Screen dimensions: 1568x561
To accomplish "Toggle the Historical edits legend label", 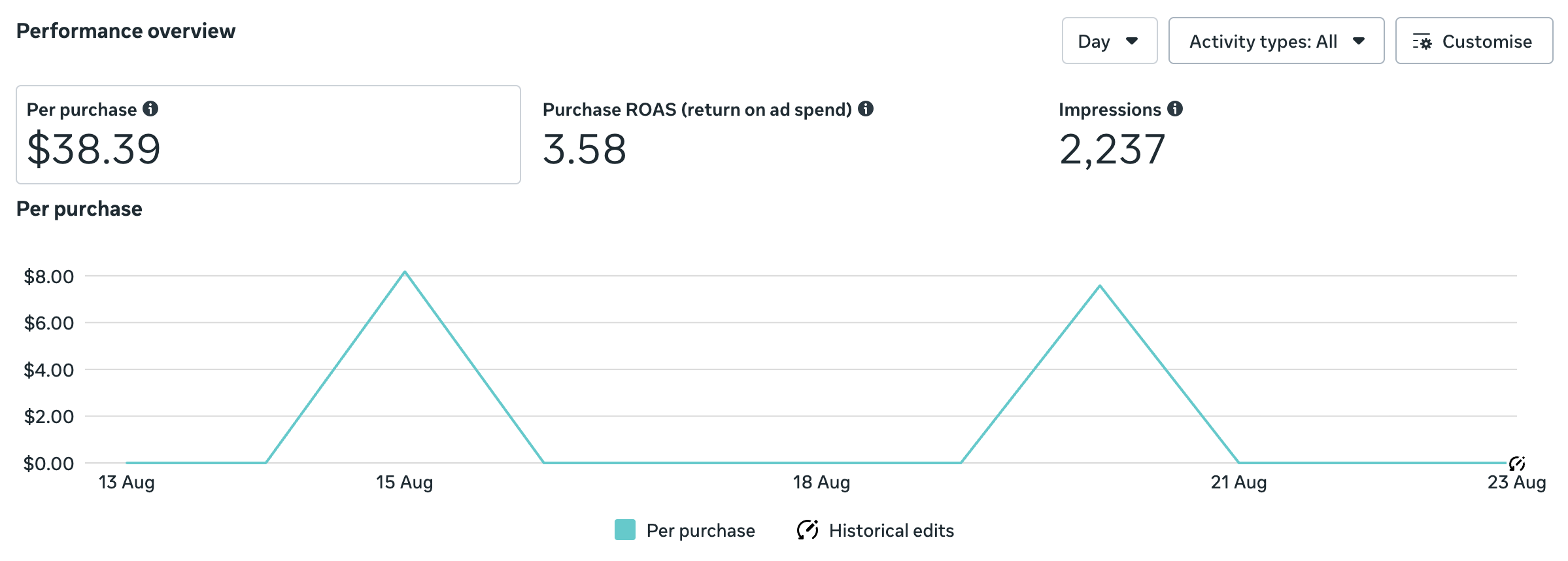I will click(891, 530).
